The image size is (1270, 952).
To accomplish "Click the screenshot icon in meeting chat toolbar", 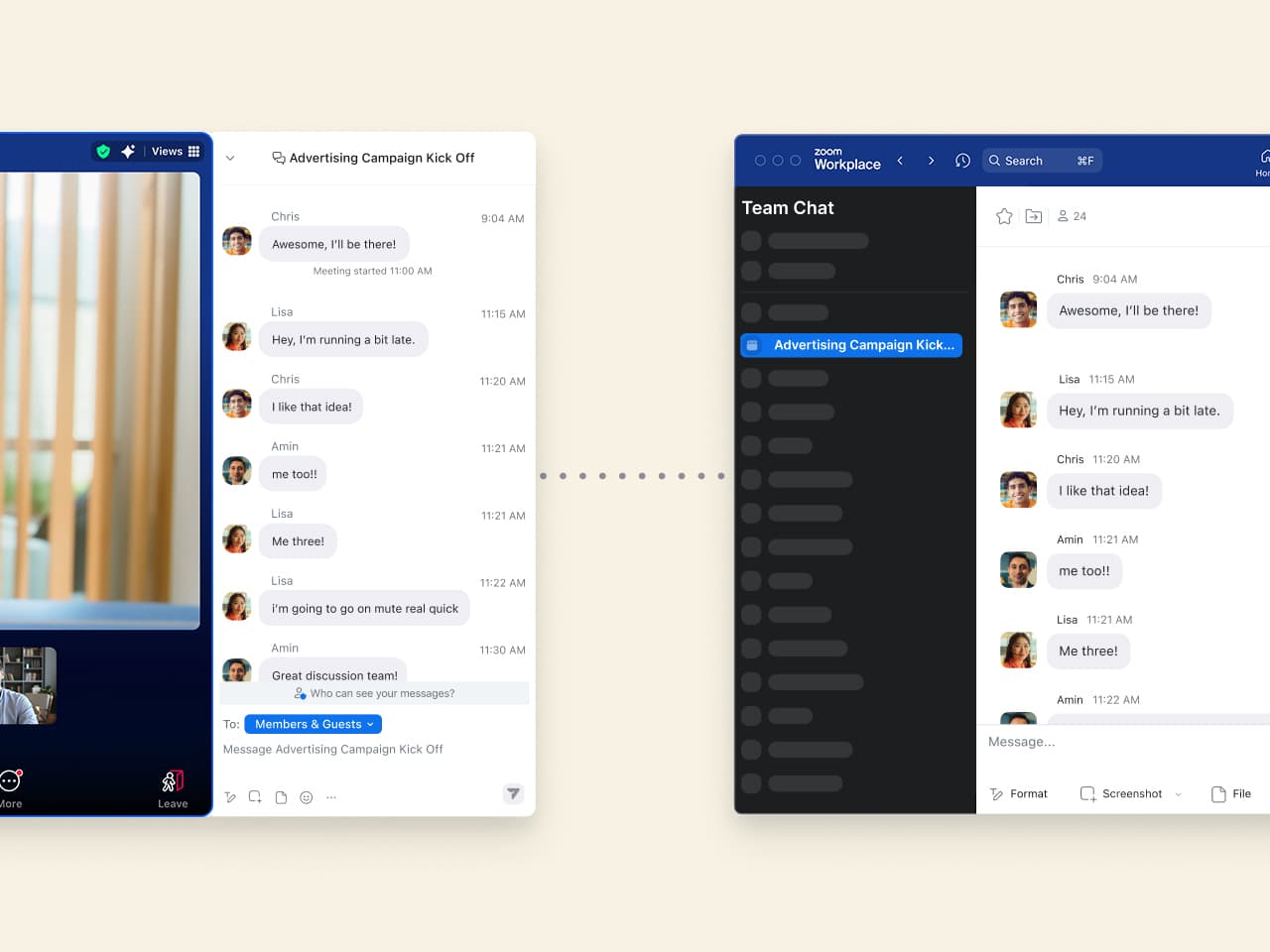I will point(255,797).
